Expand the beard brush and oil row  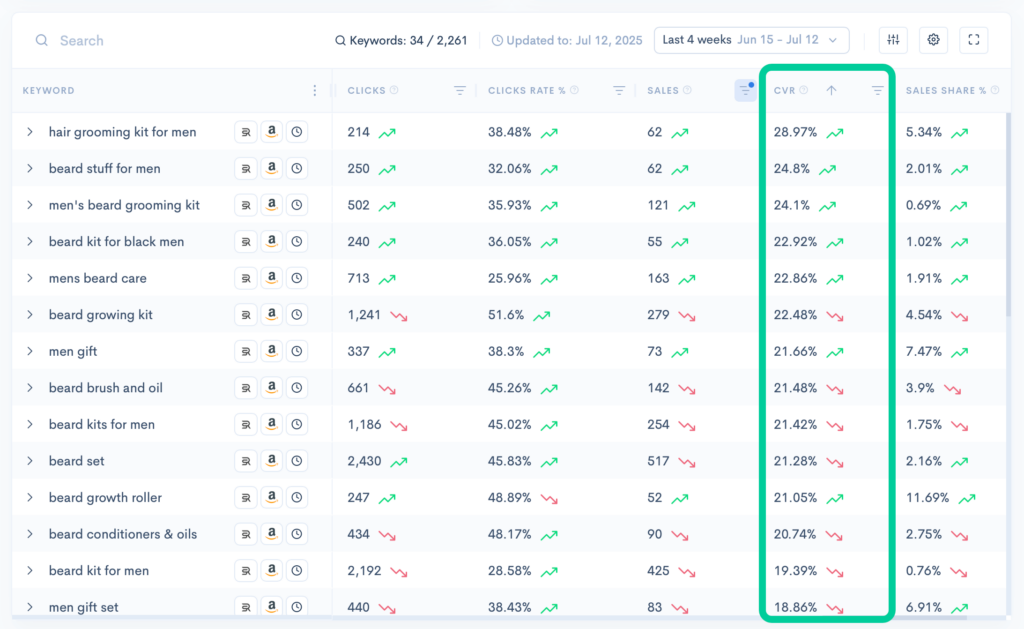[x=30, y=388]
